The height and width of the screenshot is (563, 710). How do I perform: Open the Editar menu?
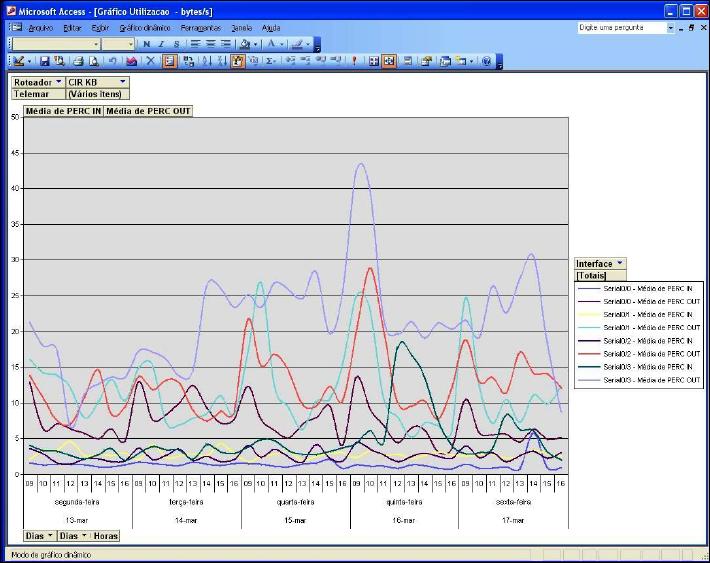(72, 28)
